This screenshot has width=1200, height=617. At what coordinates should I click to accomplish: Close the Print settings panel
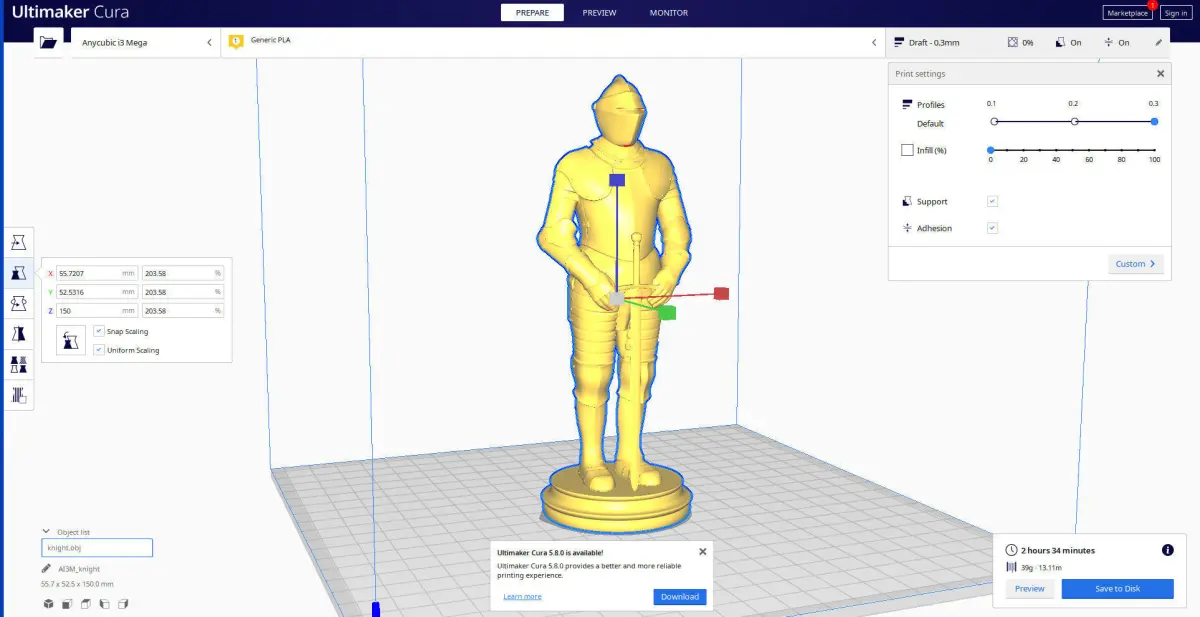[x=1160, y=74]
